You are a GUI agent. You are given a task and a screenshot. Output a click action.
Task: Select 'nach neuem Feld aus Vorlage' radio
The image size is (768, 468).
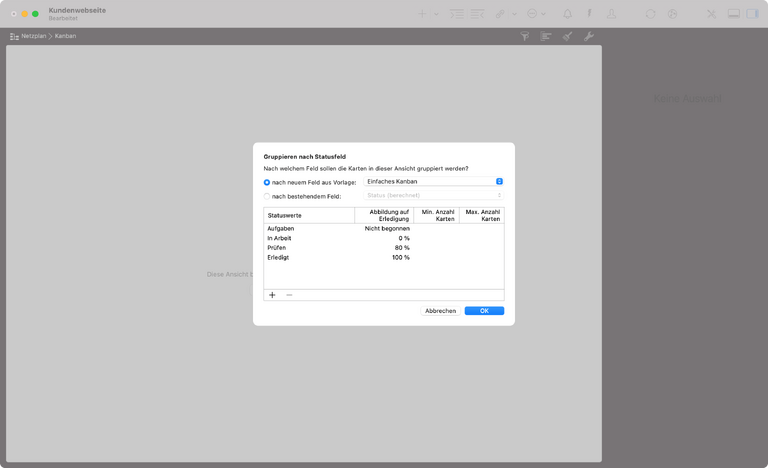click(x=267, y=182)
